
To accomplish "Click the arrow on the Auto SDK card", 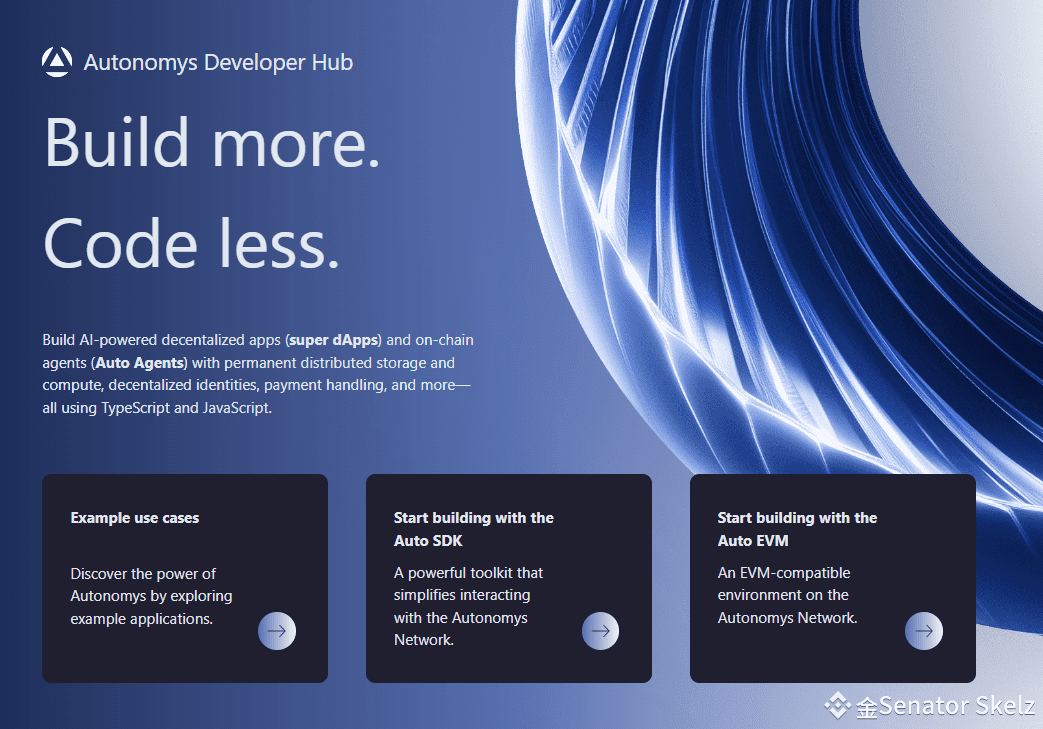I will (600, 631).
